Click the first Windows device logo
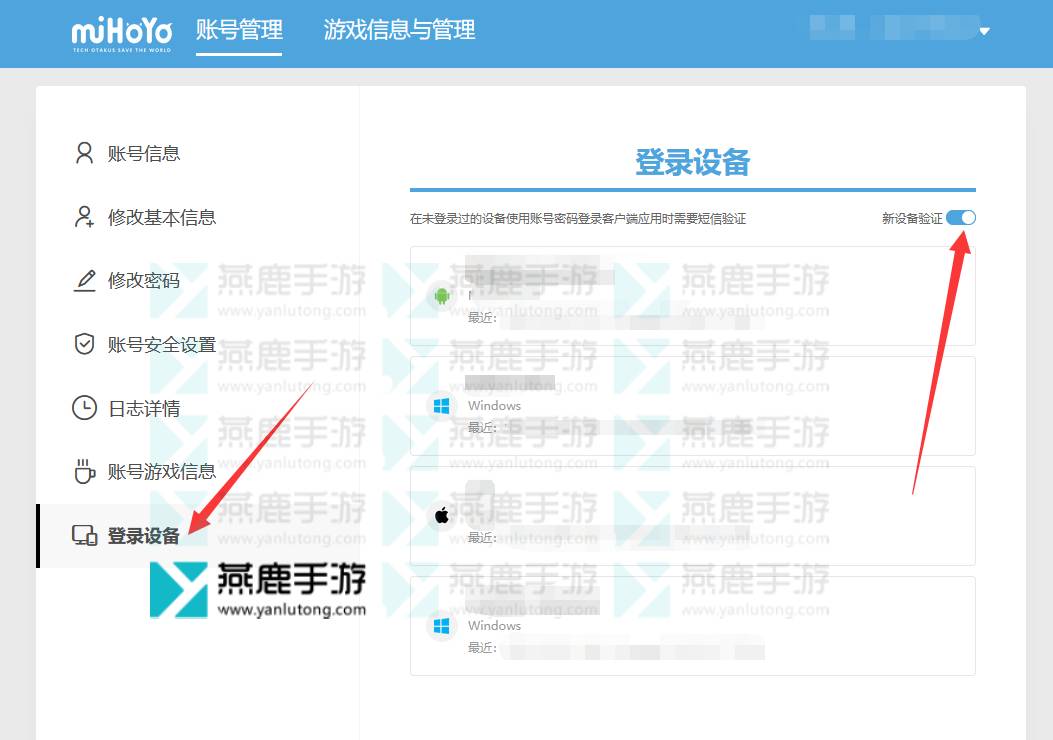This screenshot has height=740, width=1053. [x=440, y=406]
